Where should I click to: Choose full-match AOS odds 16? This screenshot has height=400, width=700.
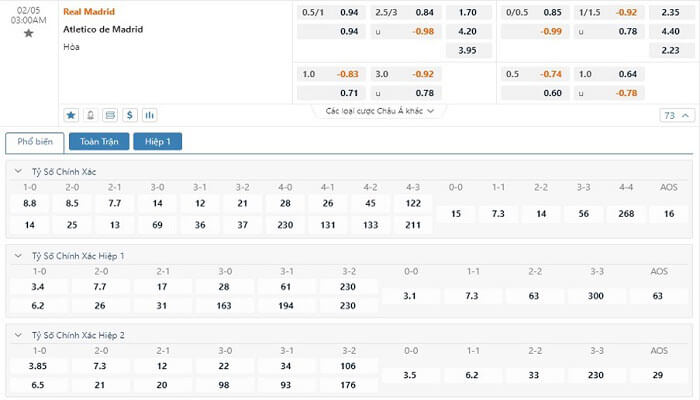click(x=669, y=214)
